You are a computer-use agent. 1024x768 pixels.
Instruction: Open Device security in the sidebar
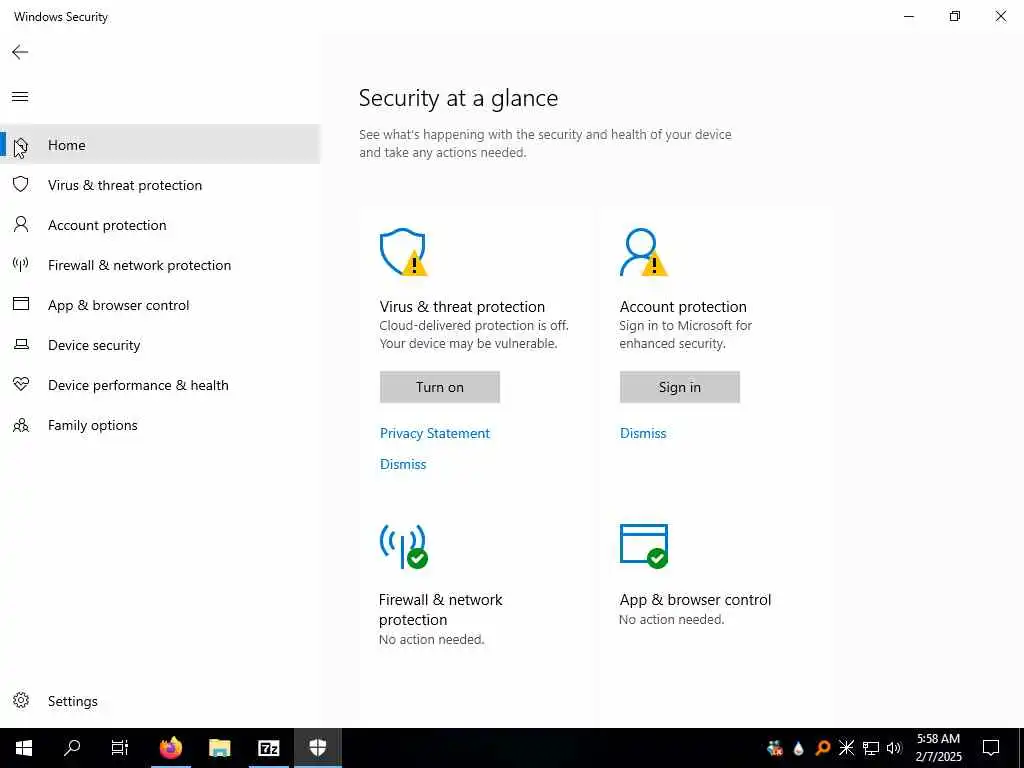160,345
